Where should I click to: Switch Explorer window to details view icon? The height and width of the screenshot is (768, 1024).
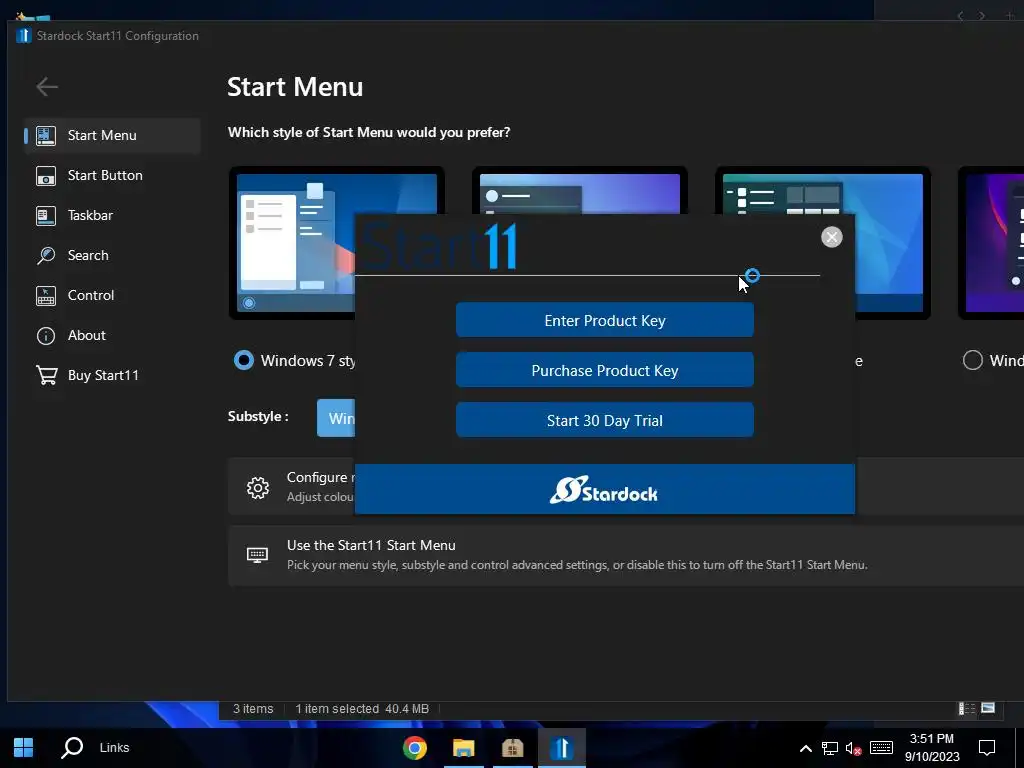(967, 709)
